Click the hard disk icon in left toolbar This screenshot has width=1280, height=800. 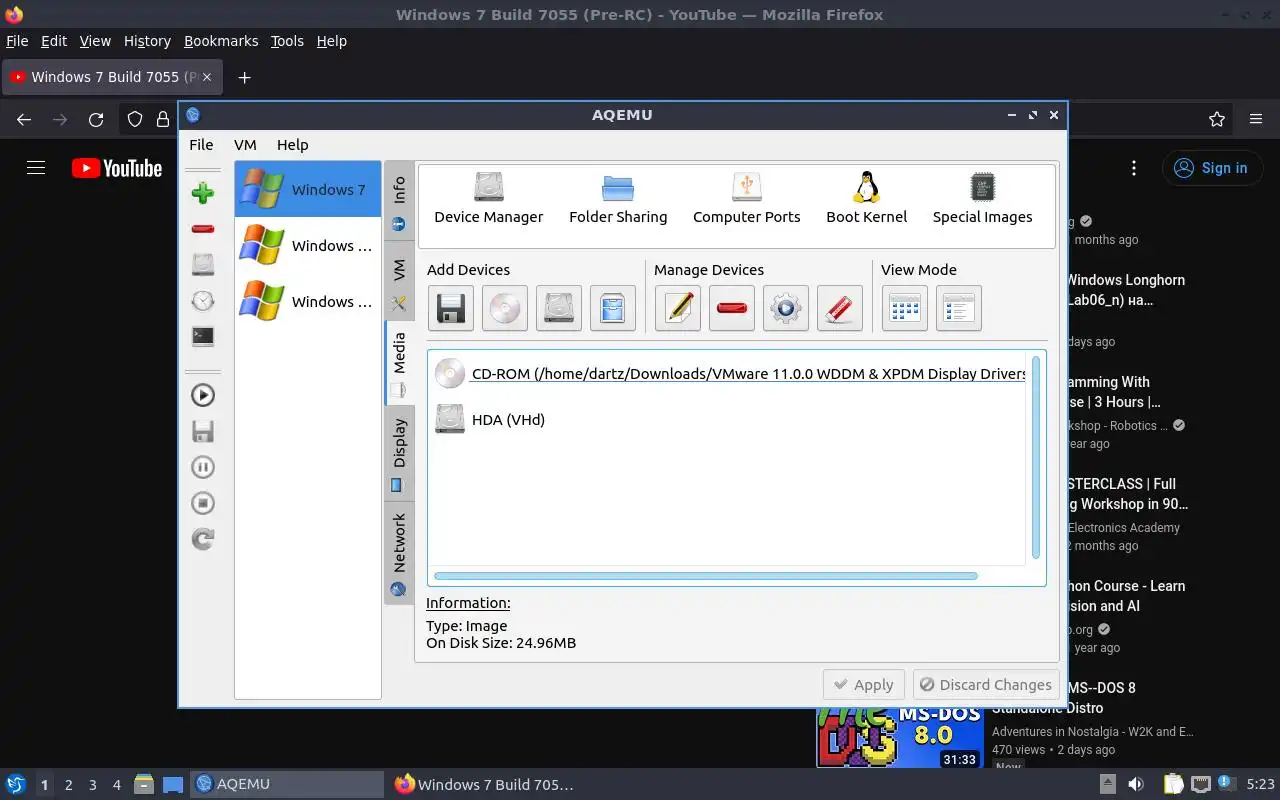click(x=203, y=265)
